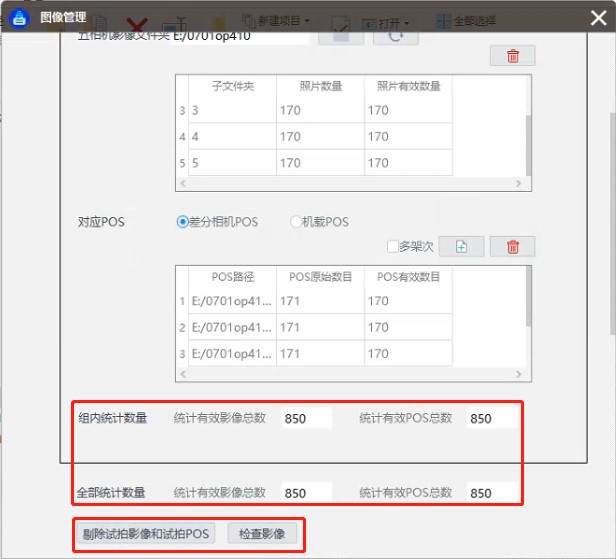Click 全部 valid POS total field showing 850
Image resolution: width=616 pixels, height=559 pixels.
492,493
